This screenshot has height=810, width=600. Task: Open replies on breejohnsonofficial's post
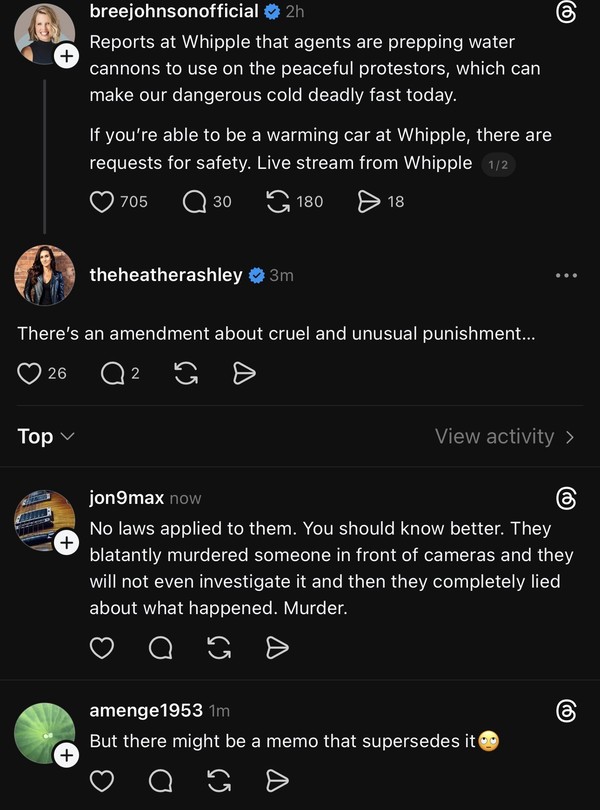tap(194, 202)
